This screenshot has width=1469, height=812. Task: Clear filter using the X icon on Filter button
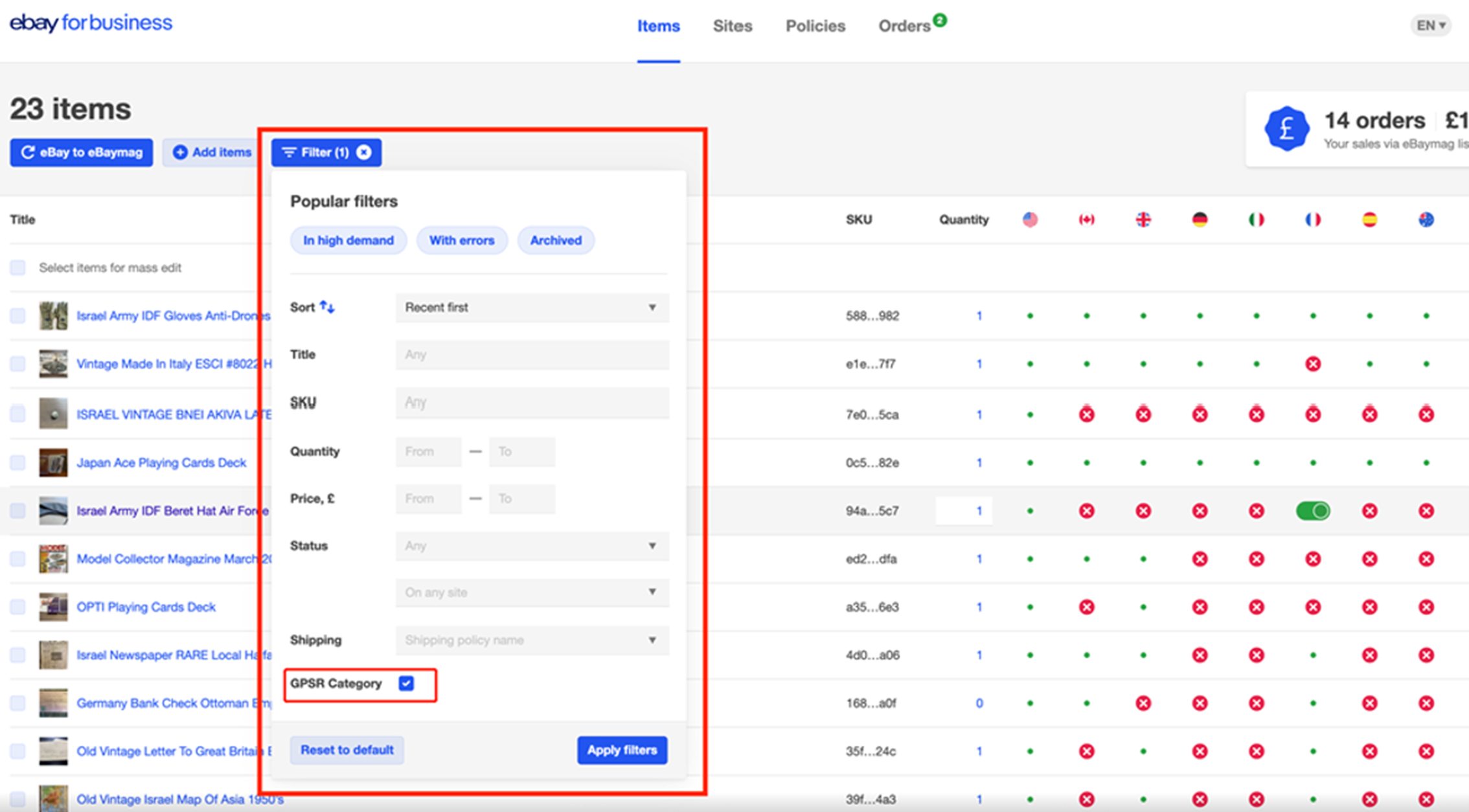coord(365,152)
